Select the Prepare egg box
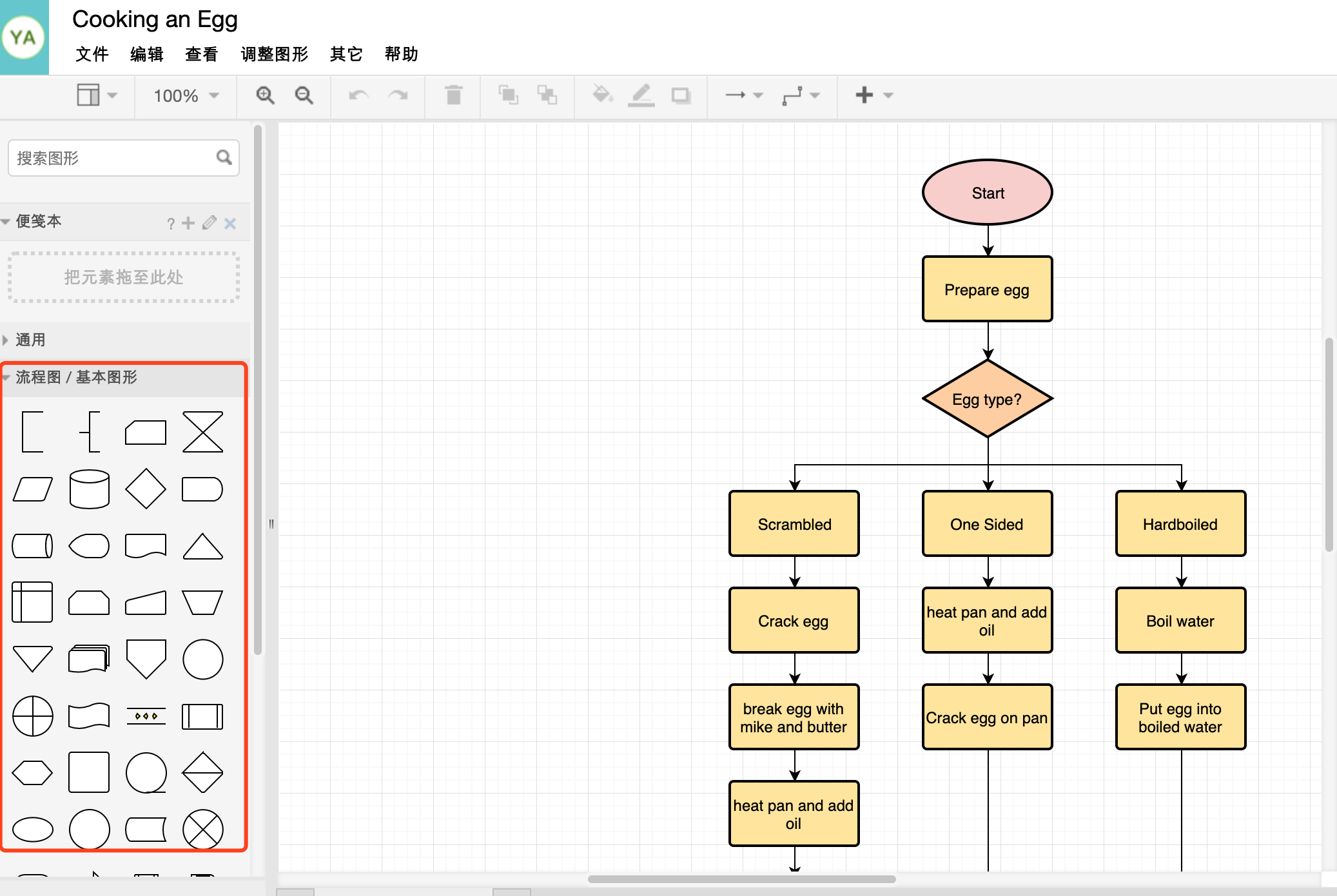The width and height of the screenshot is (1337, 896). 988,289
